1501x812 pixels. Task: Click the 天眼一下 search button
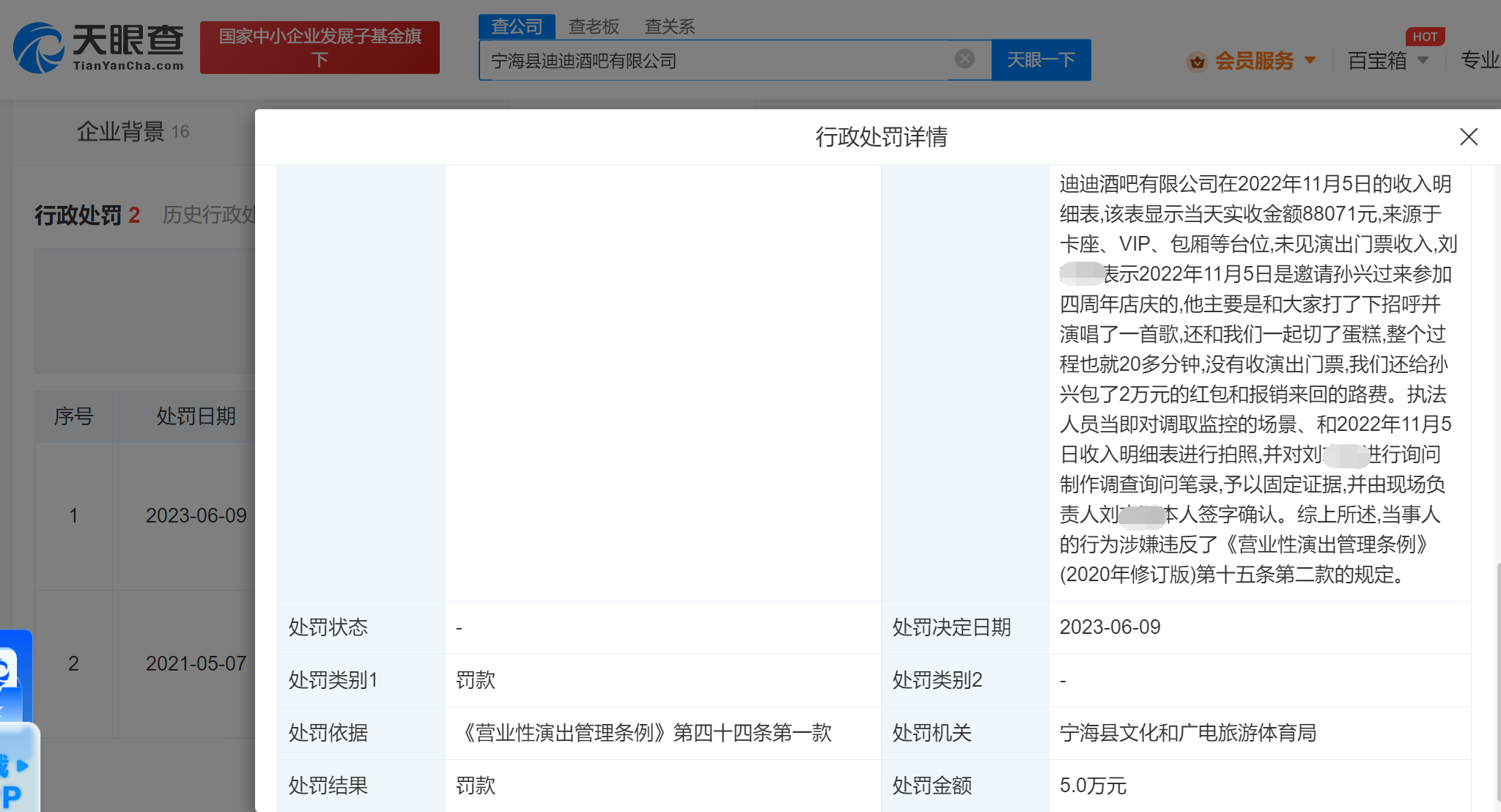pos(1041,59)
